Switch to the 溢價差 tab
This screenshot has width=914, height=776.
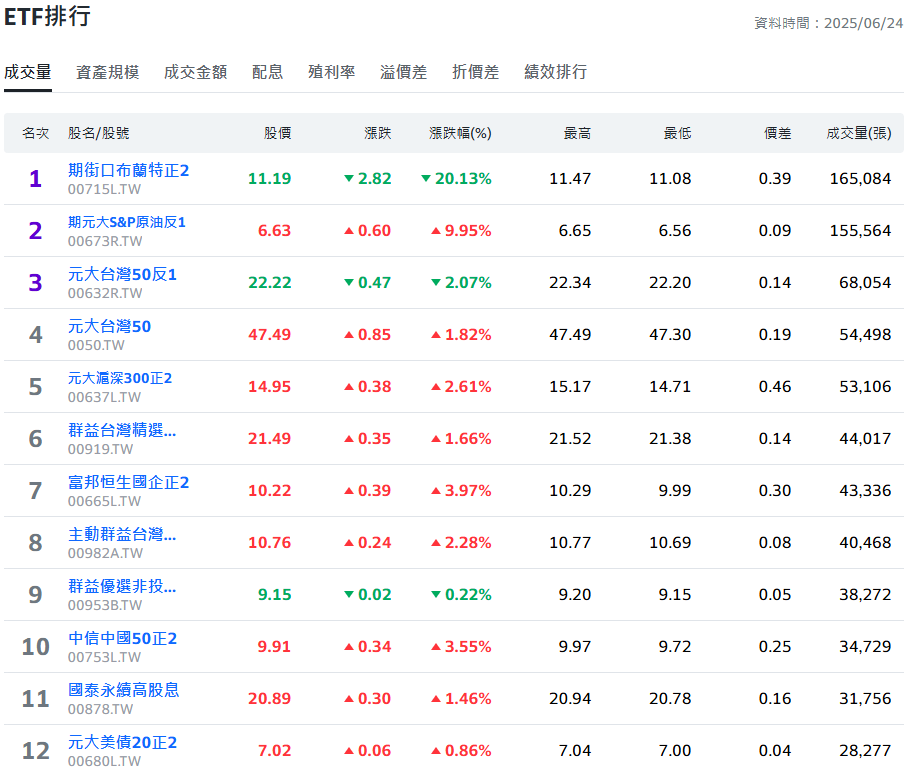tap(403, 72)
